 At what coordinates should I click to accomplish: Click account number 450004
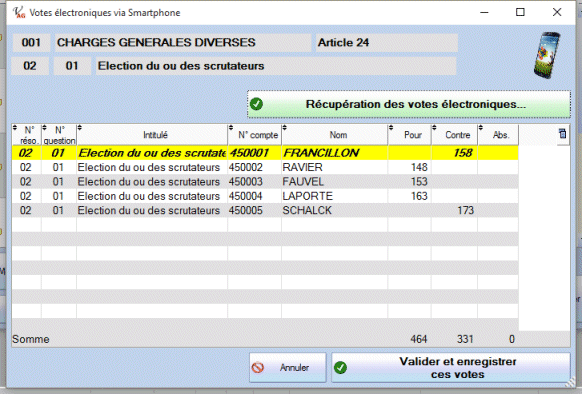[255, 196]
